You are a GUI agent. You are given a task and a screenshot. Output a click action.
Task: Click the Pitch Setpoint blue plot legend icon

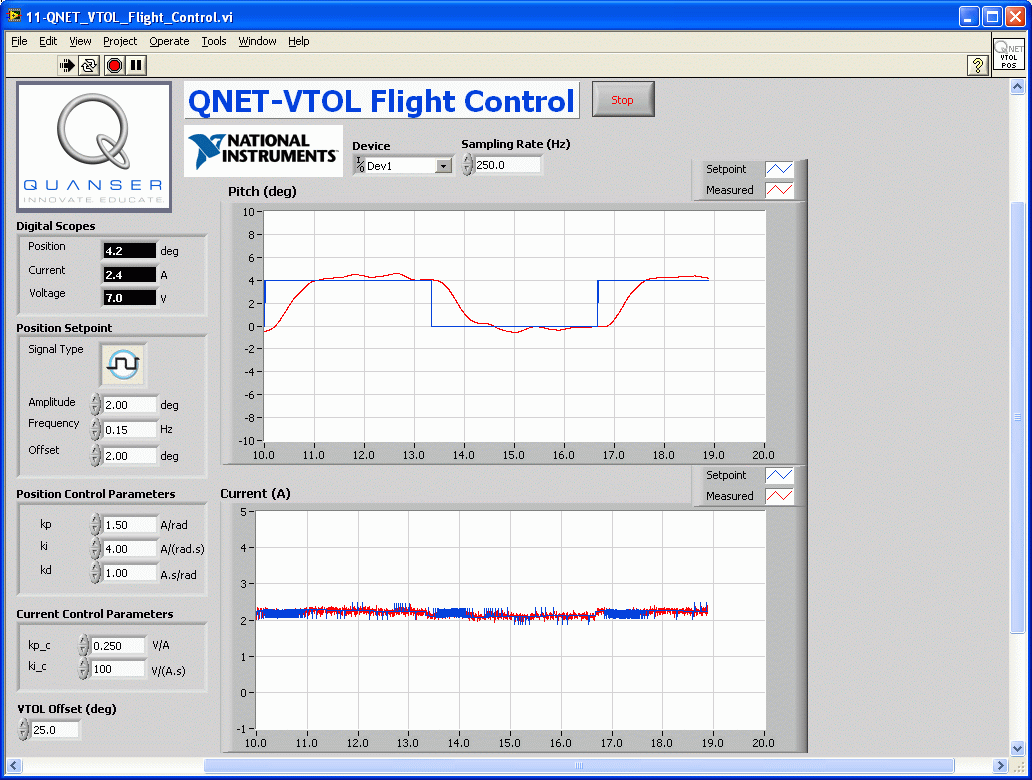pyautogui.click(x=779, y=169)
